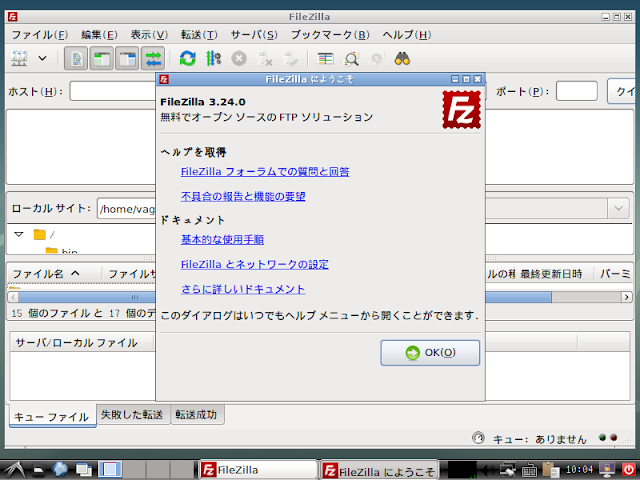The height and width of the screenshot is (480, 640).
Task: Click the keyboard layout tray icon
Action: pyautogui.click(x=529, y=470)
